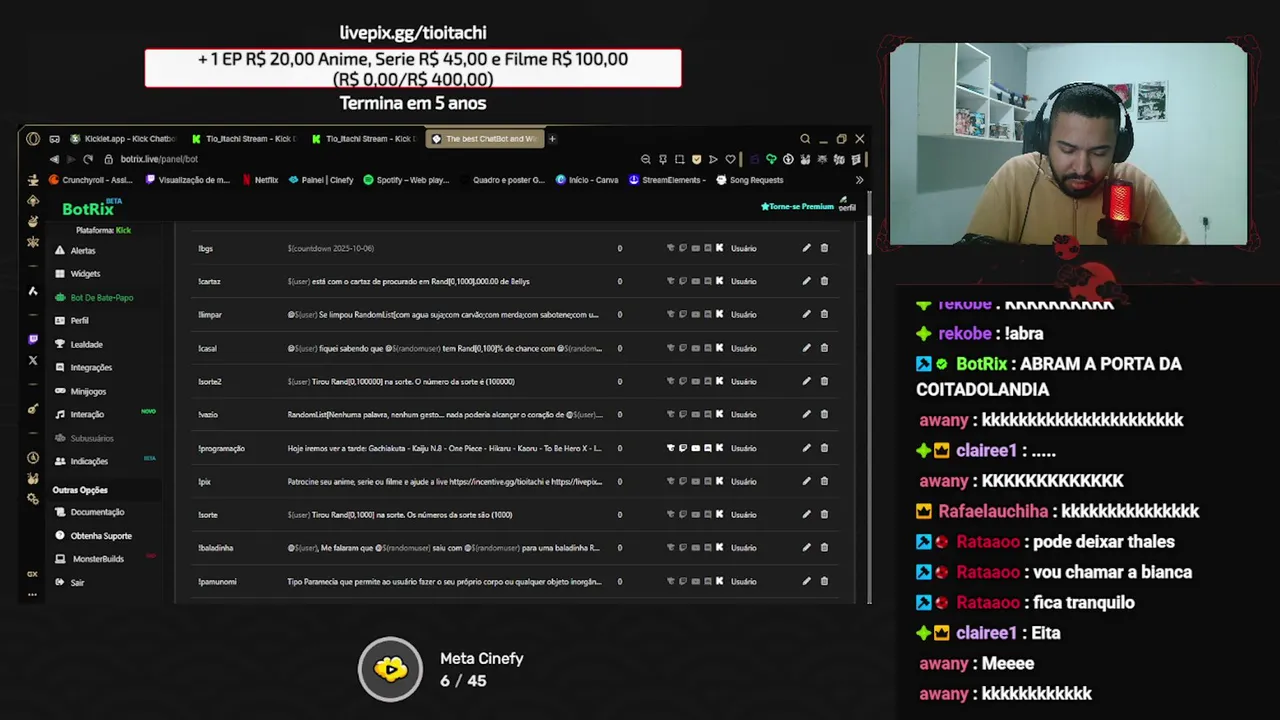Viewport: 1280px width, 720px height.
Task: Toggle Kick platform icon on !sorte row
Action: click(719, 515)
